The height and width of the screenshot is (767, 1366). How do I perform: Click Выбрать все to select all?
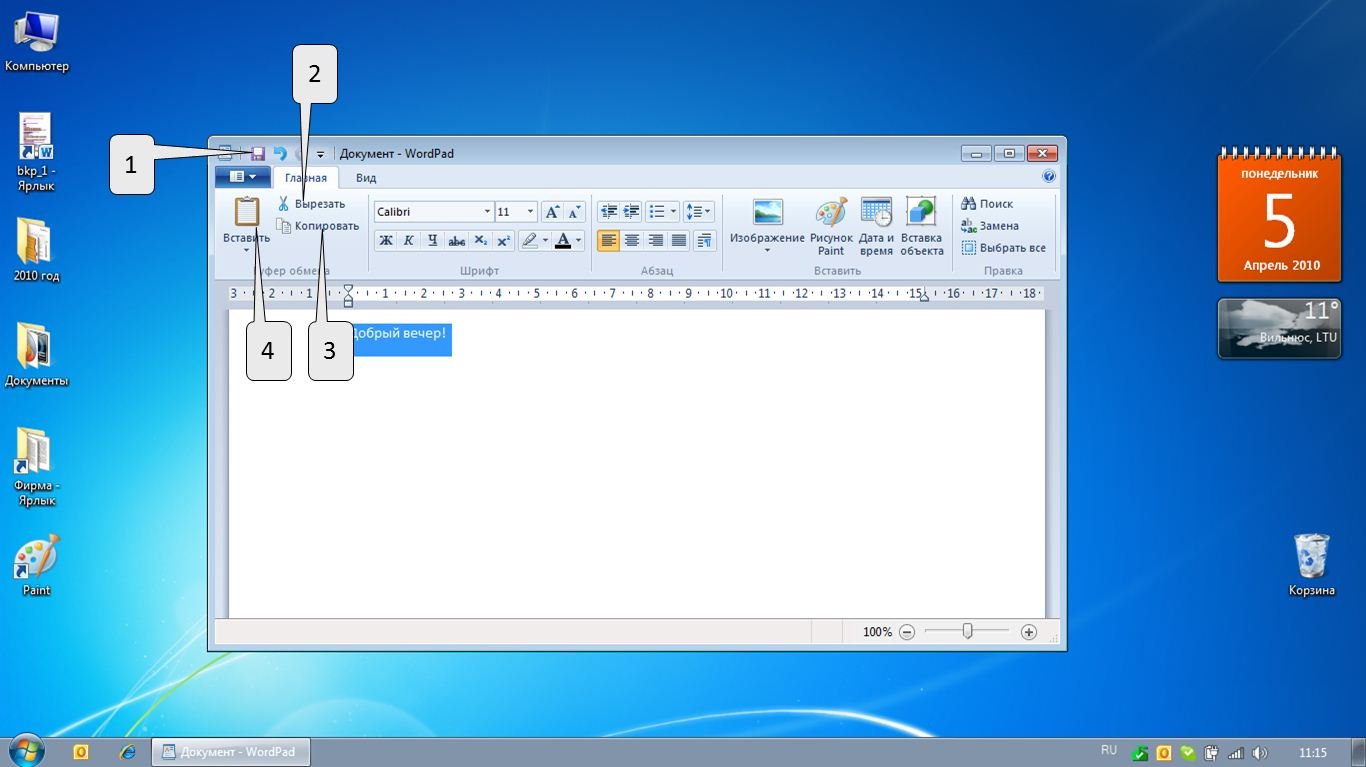click(1004, 248)
